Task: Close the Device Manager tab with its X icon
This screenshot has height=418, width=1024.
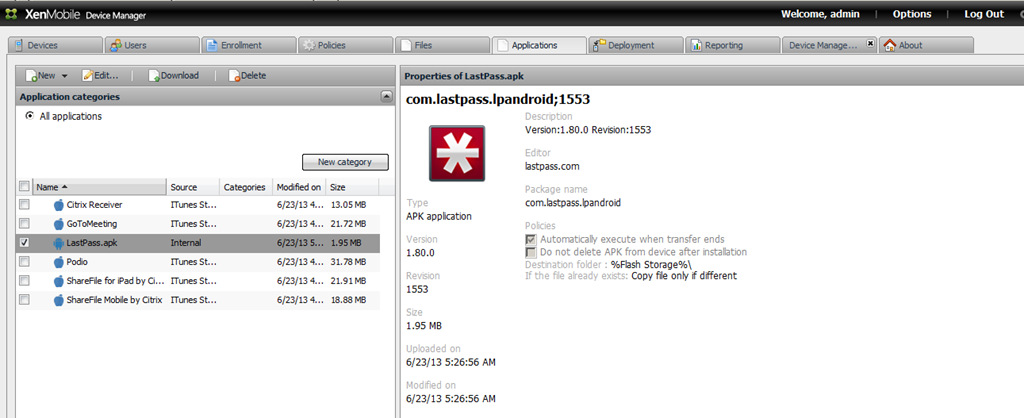Action: point(870,45)
